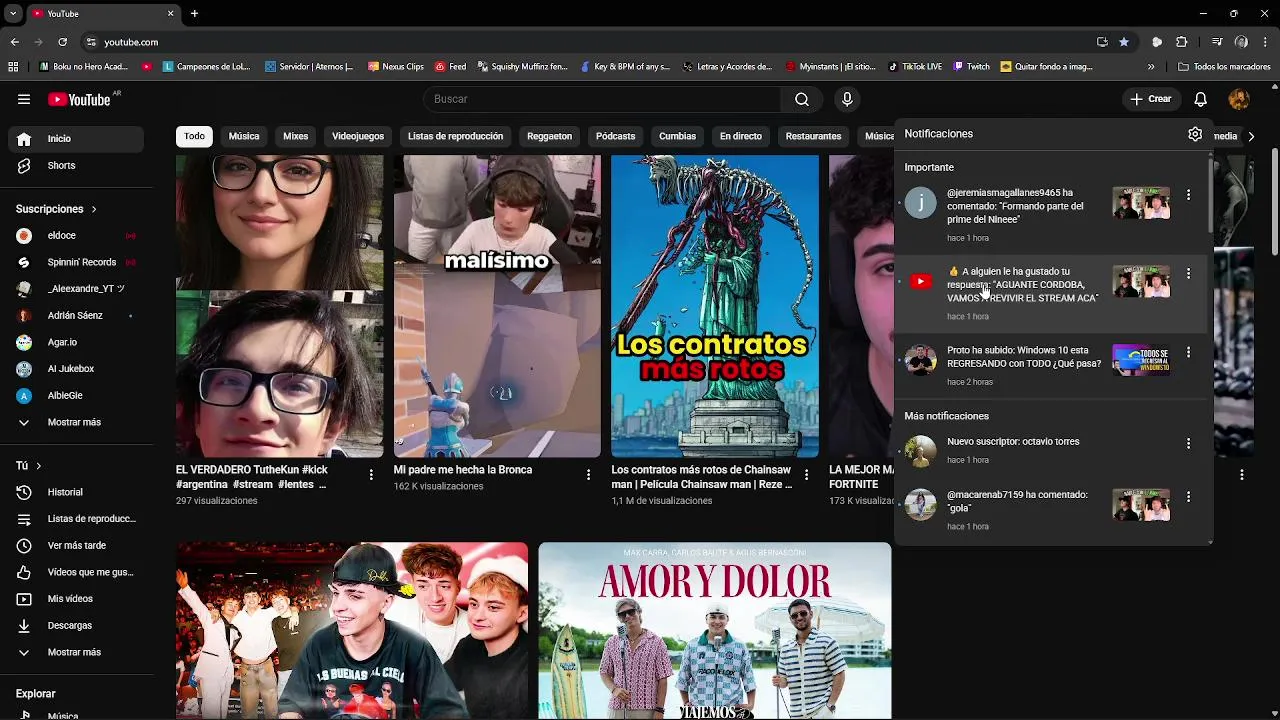Image resolution: width=1280 pixels, height=720 pixels.
Task: Open Mis vídeos in sidebar
Action: coord(76,599)
